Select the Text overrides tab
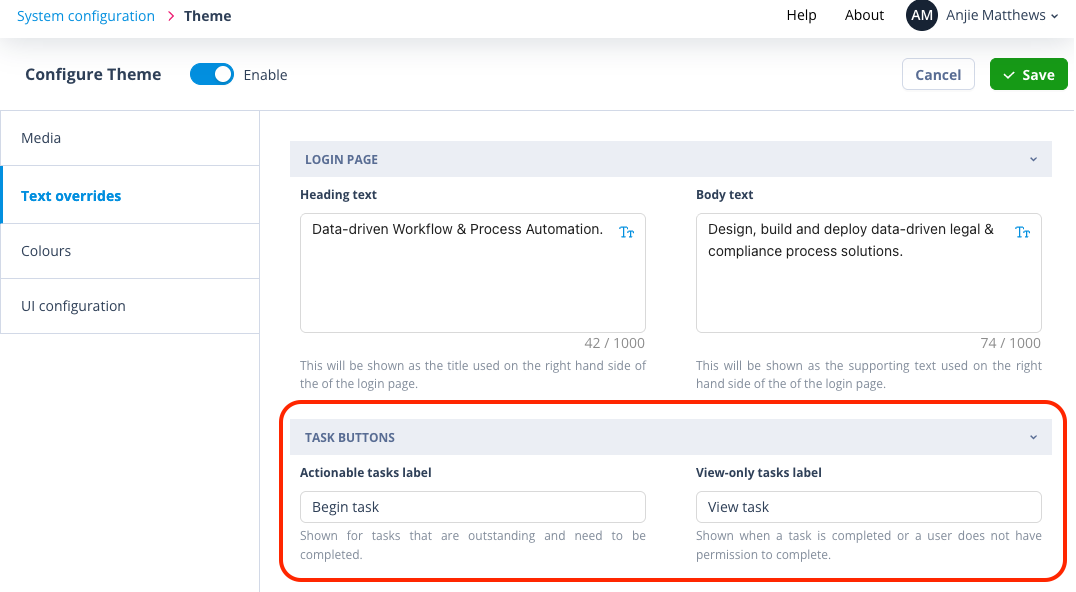The image size is (1076, 592). click(130, 196)
